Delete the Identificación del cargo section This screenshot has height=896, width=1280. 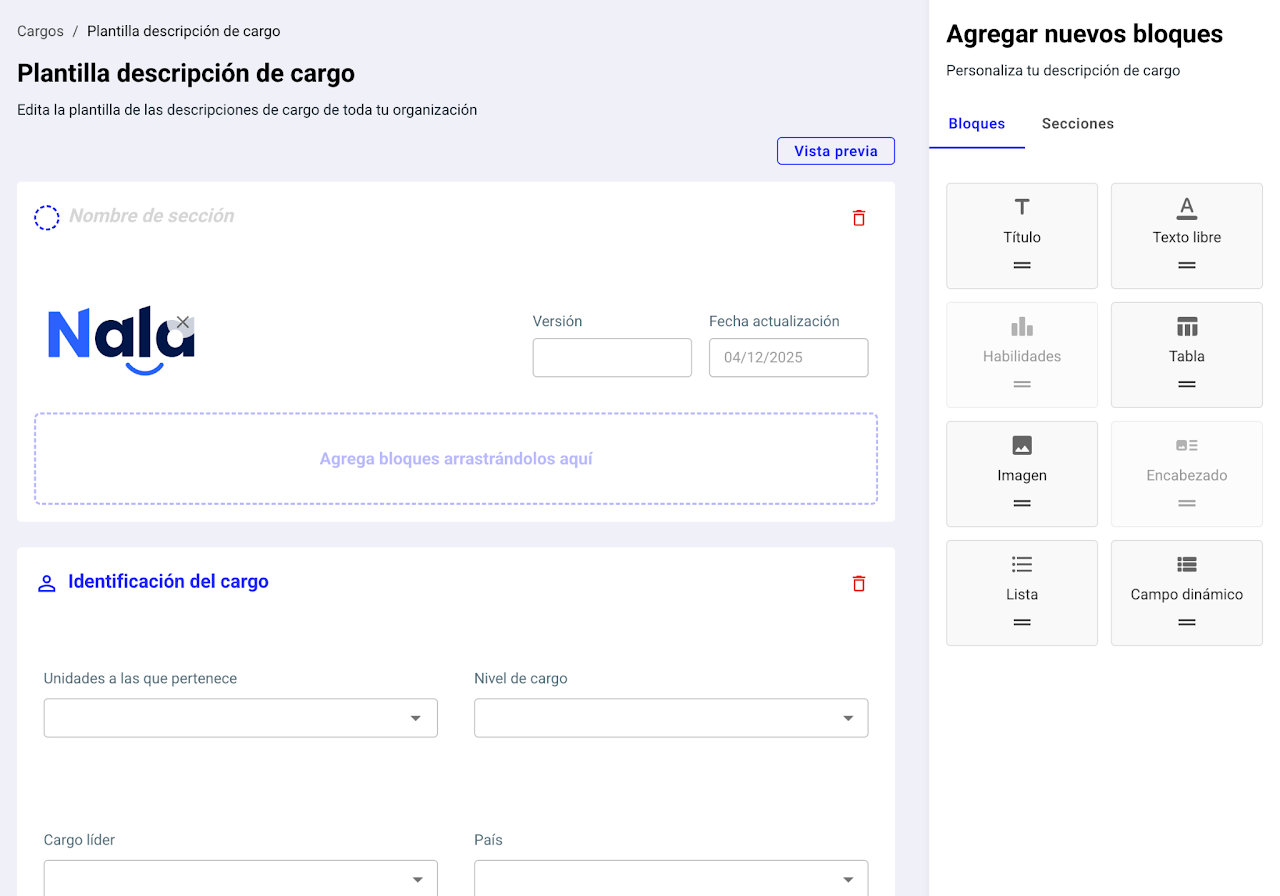click(x=858, y=584)
